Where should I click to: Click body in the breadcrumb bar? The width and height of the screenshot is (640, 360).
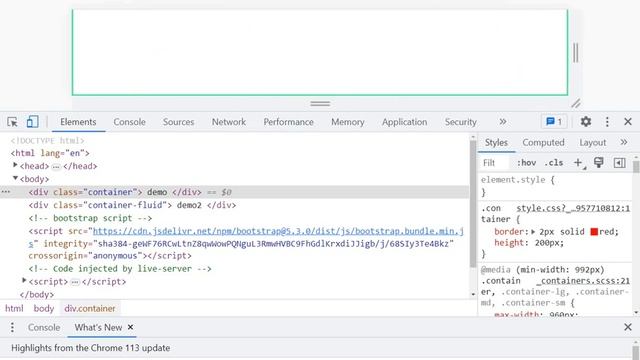coord(44,308)
